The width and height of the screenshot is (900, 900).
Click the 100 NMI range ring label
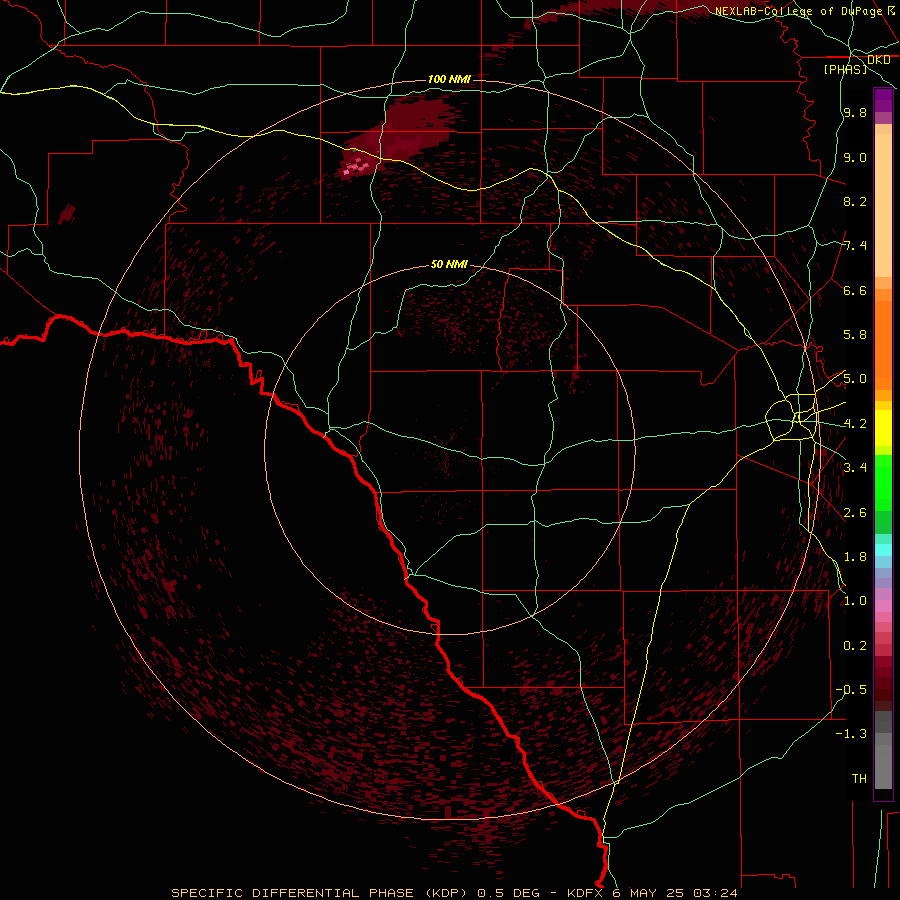pos(449,79)
